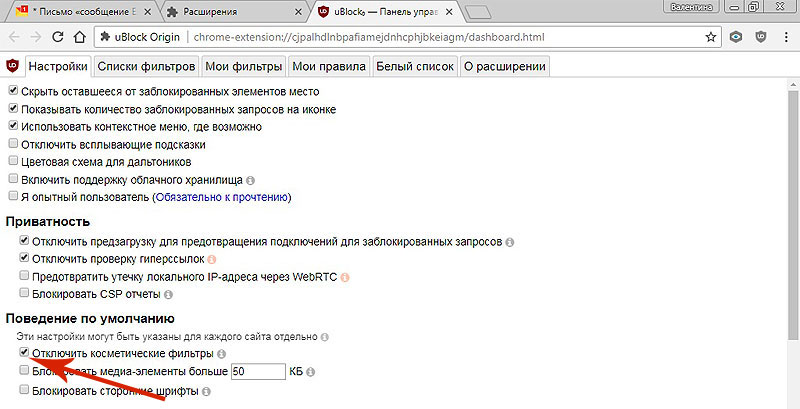Switch to Мои правила tab
The width and height of the screenshot is (800, 409).
(x=329, y=66)
